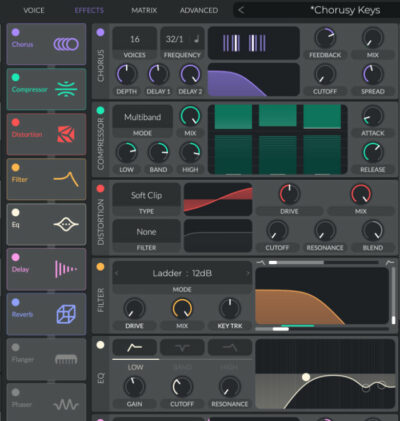Switch to the VOICE tab
Viewport: 400px width, 421px height.
pos(34,10)
